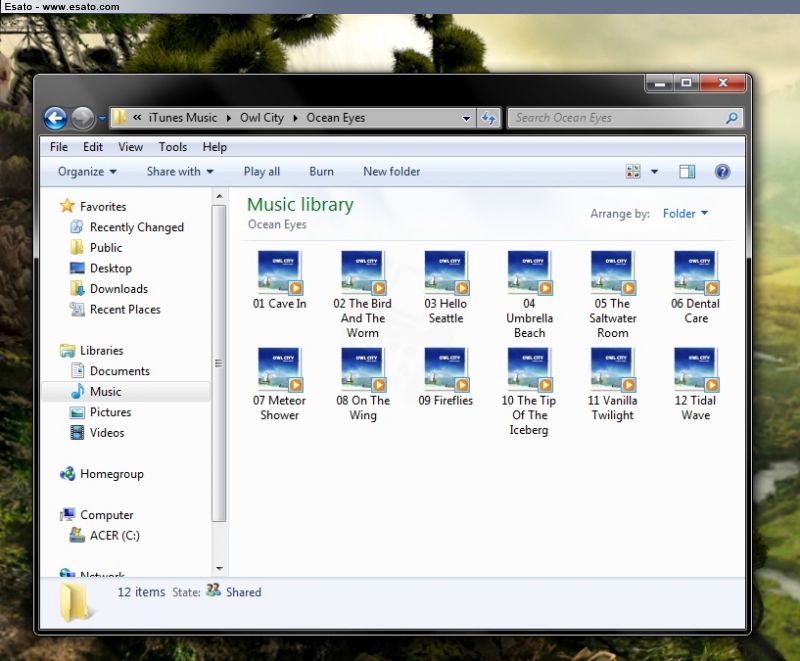Open the Organize dropdown
The height and width of the screenshot is (661, 800).
point(87,171)
